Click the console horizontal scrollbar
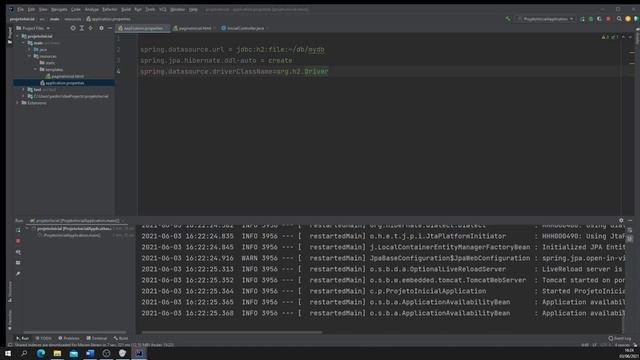Image resolution: width=640 pixels, height=360 pixels. (x=232, y=332)
